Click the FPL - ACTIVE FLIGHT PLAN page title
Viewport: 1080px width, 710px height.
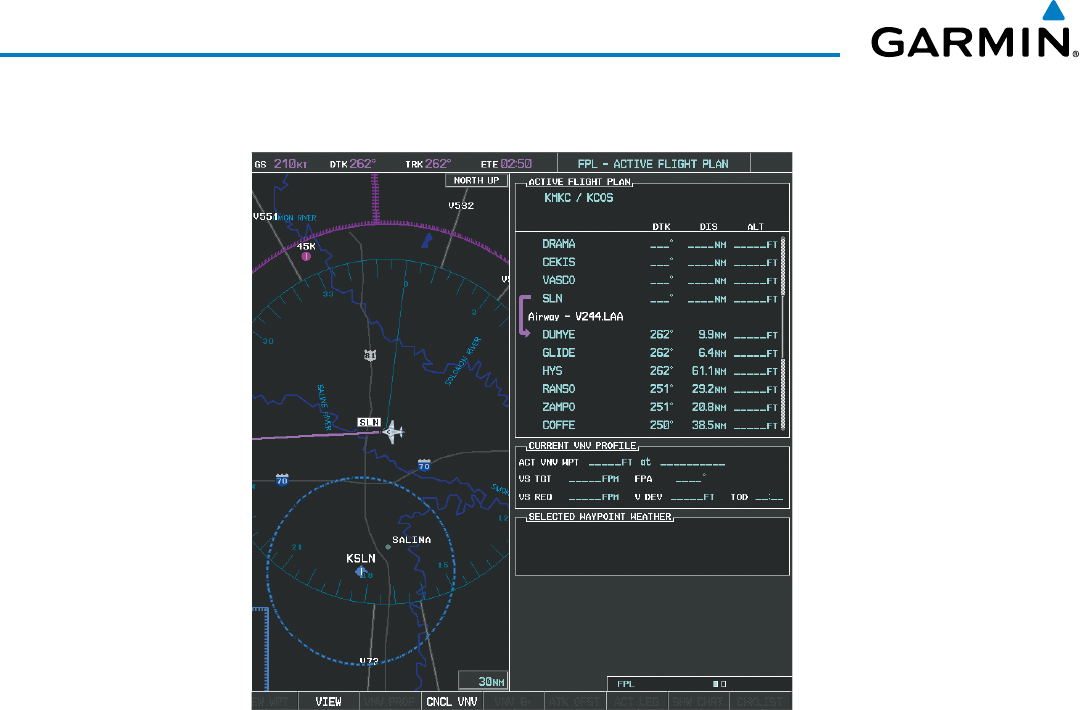pyautogui.click(x=653, y=164)
